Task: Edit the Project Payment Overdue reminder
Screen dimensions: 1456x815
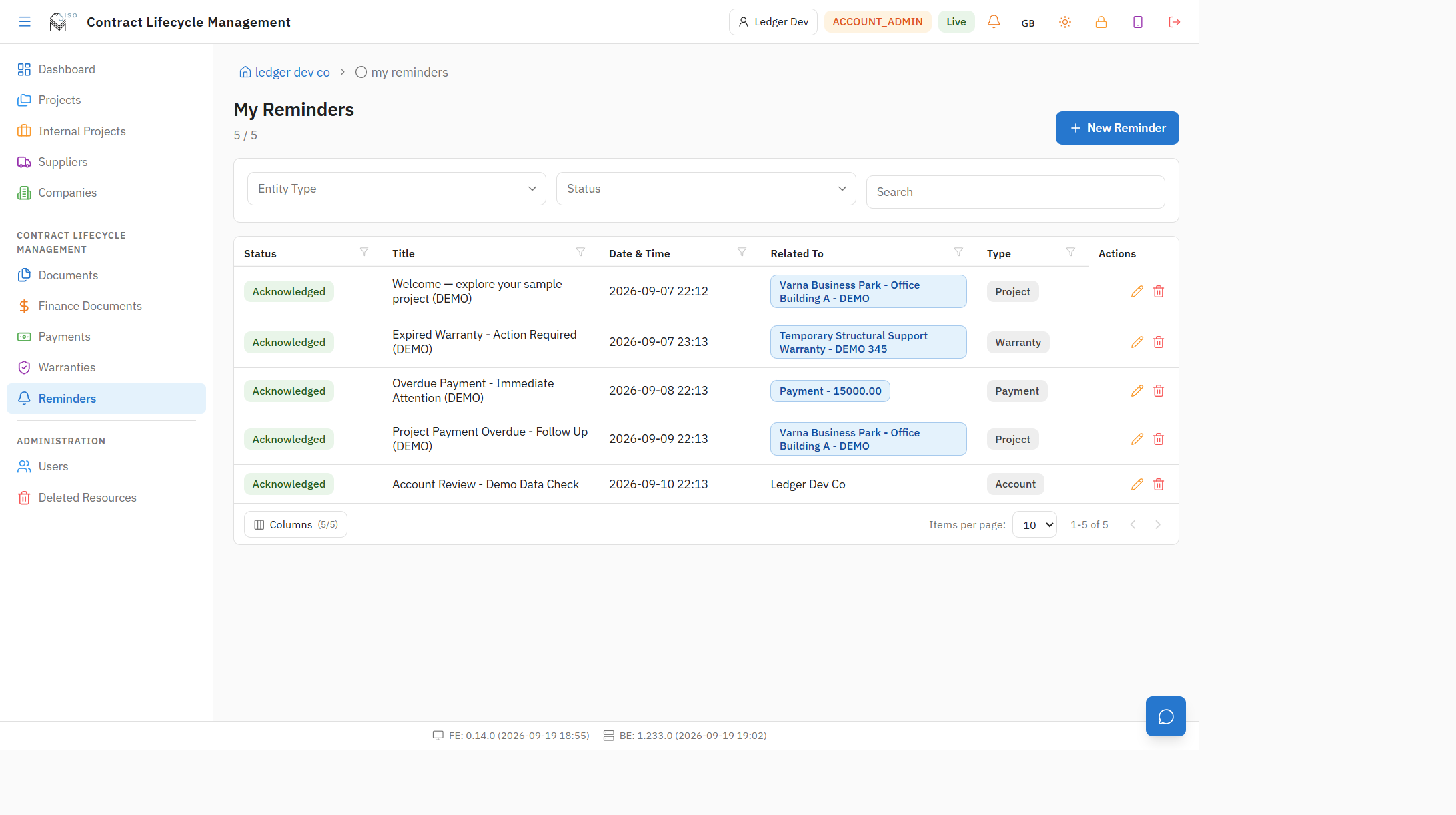Action: tap(1137, 439)
